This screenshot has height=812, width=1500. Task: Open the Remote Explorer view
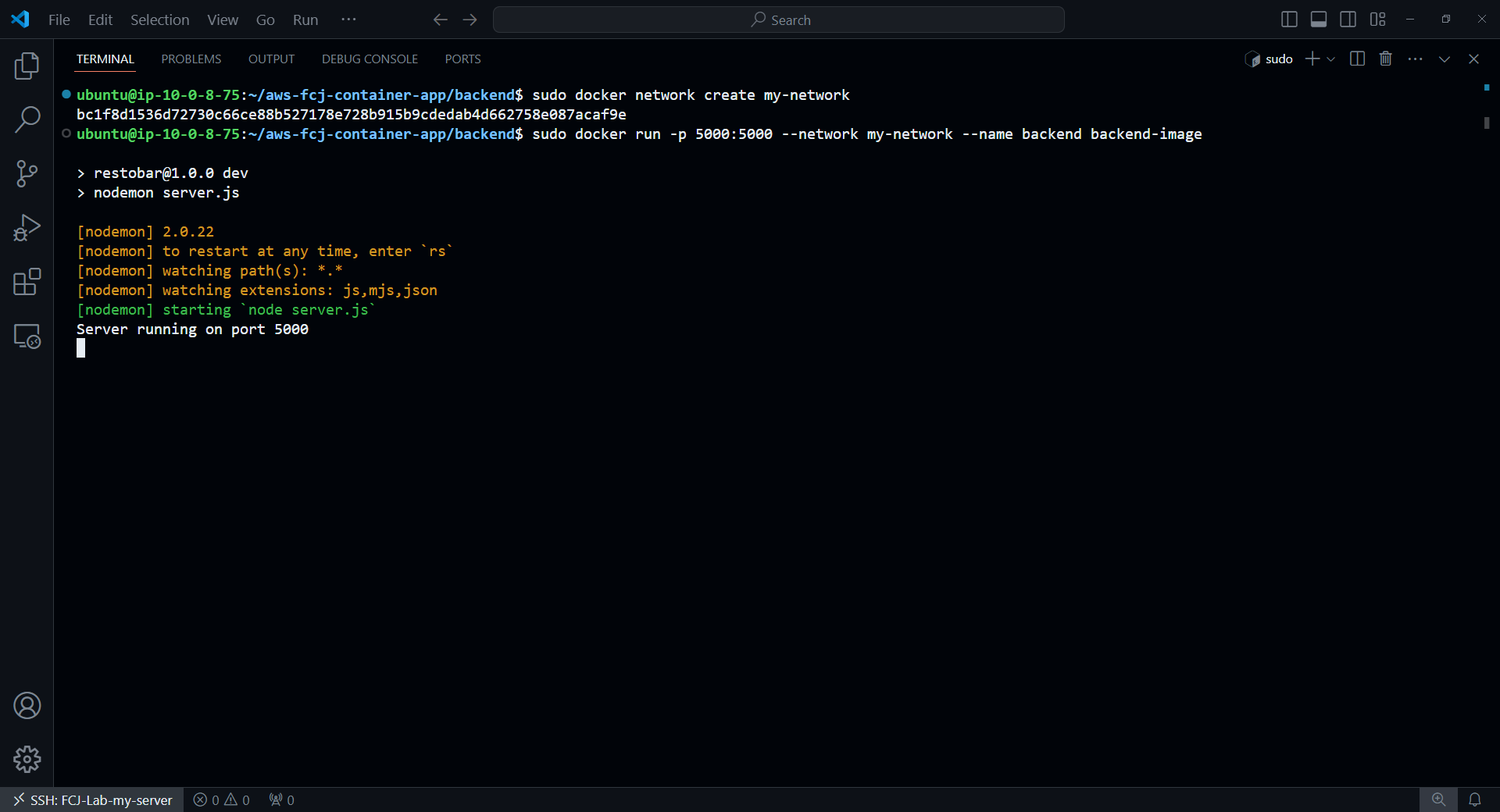[x=27, y=337]
